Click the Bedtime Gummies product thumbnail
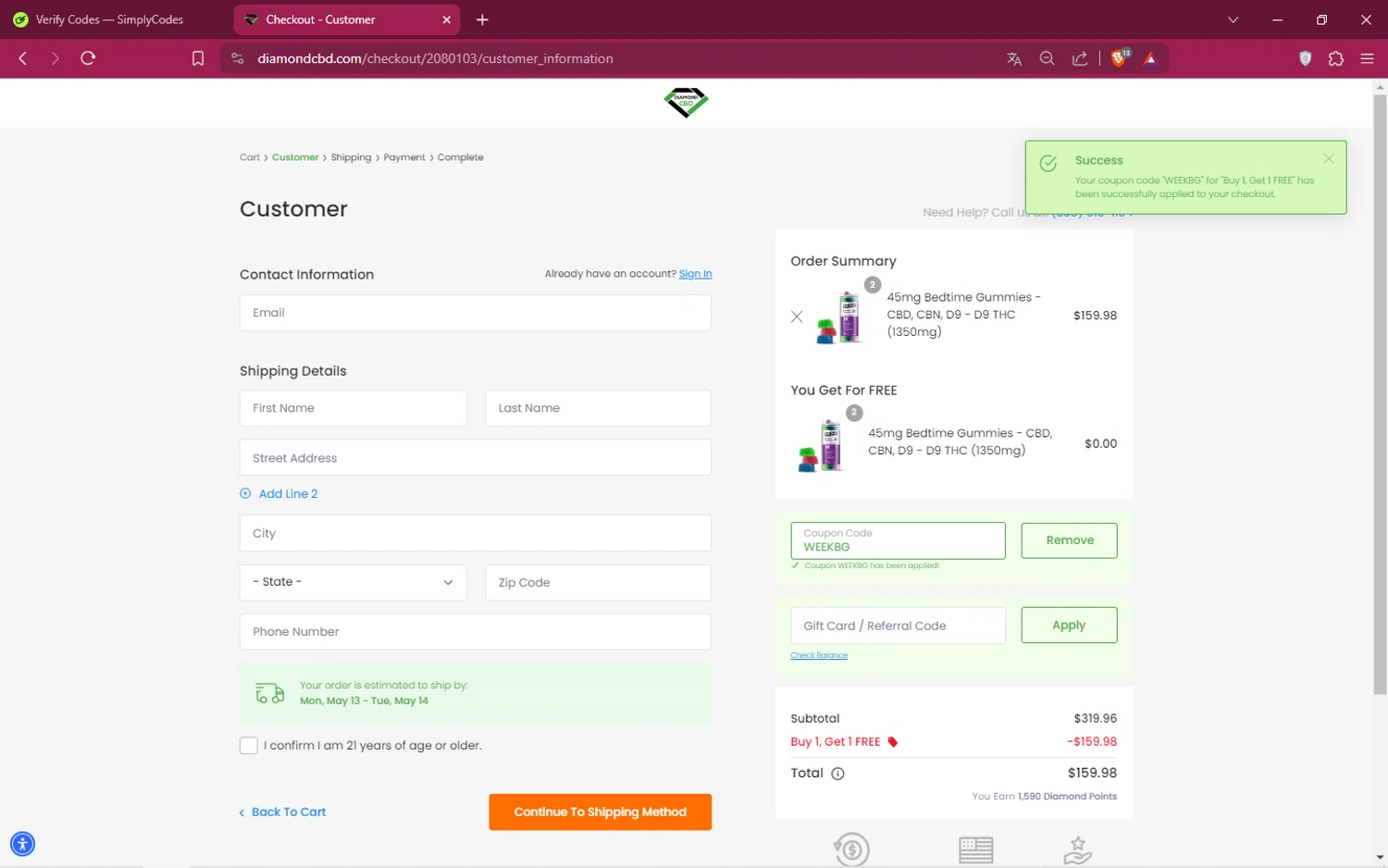Screen dimensions: 1388x868 pos(840,317)
